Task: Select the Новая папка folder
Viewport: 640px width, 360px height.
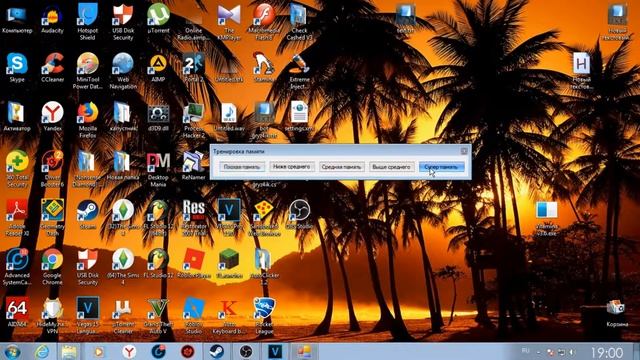Action: pyautogui.click(x=123, y=166)
